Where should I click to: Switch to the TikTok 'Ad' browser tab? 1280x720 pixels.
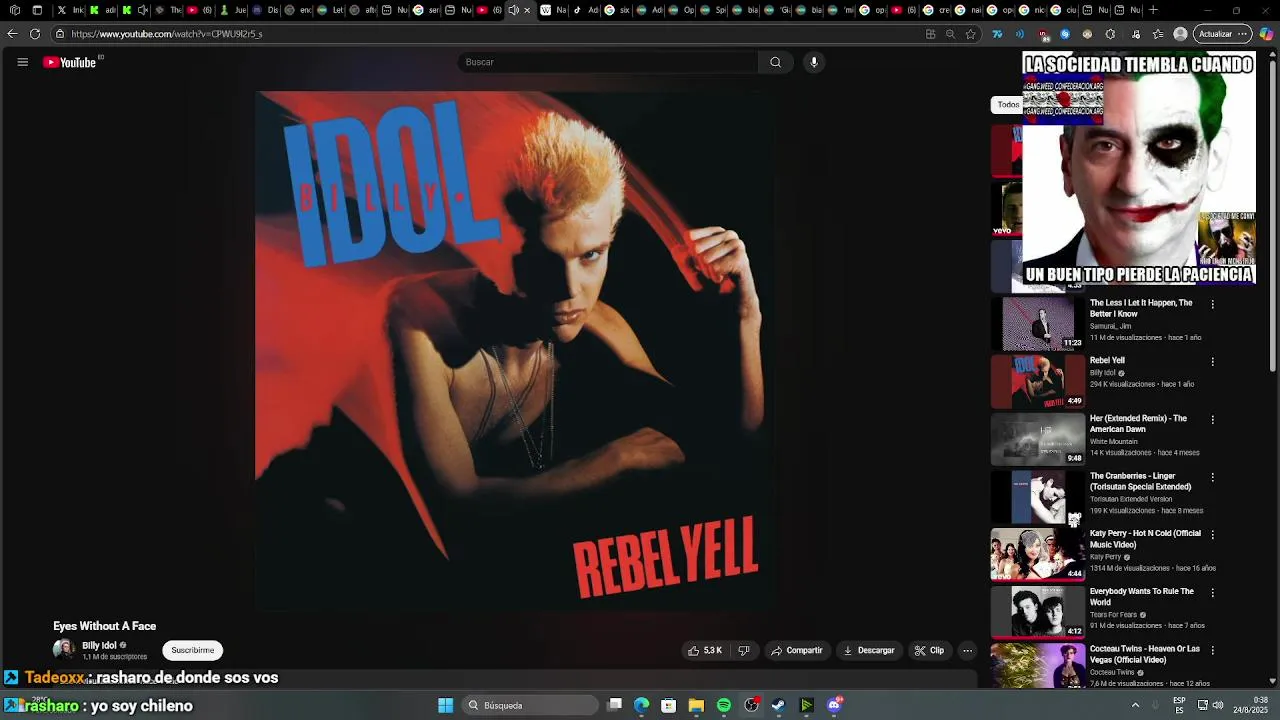tap(585, 10)
